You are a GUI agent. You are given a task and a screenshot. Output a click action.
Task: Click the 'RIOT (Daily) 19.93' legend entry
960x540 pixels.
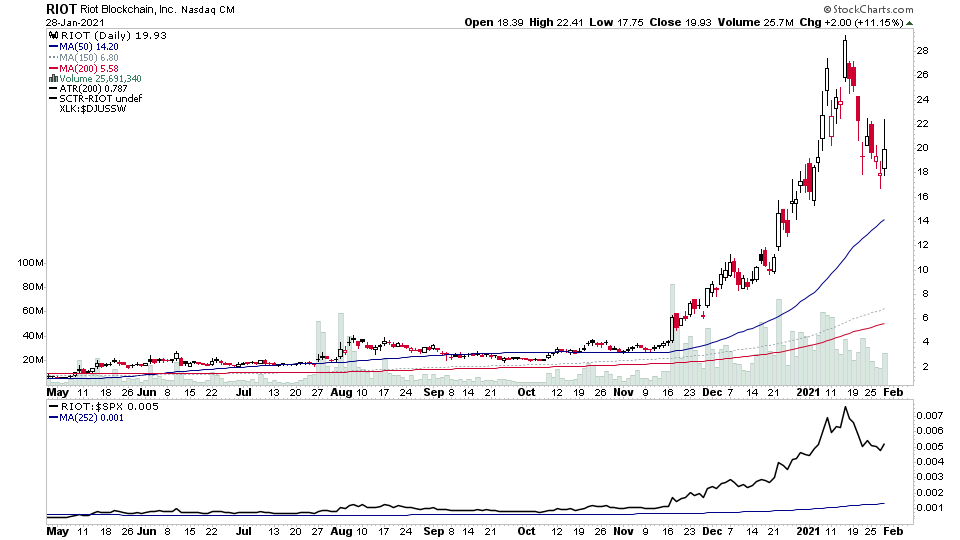tap(114, 36)
